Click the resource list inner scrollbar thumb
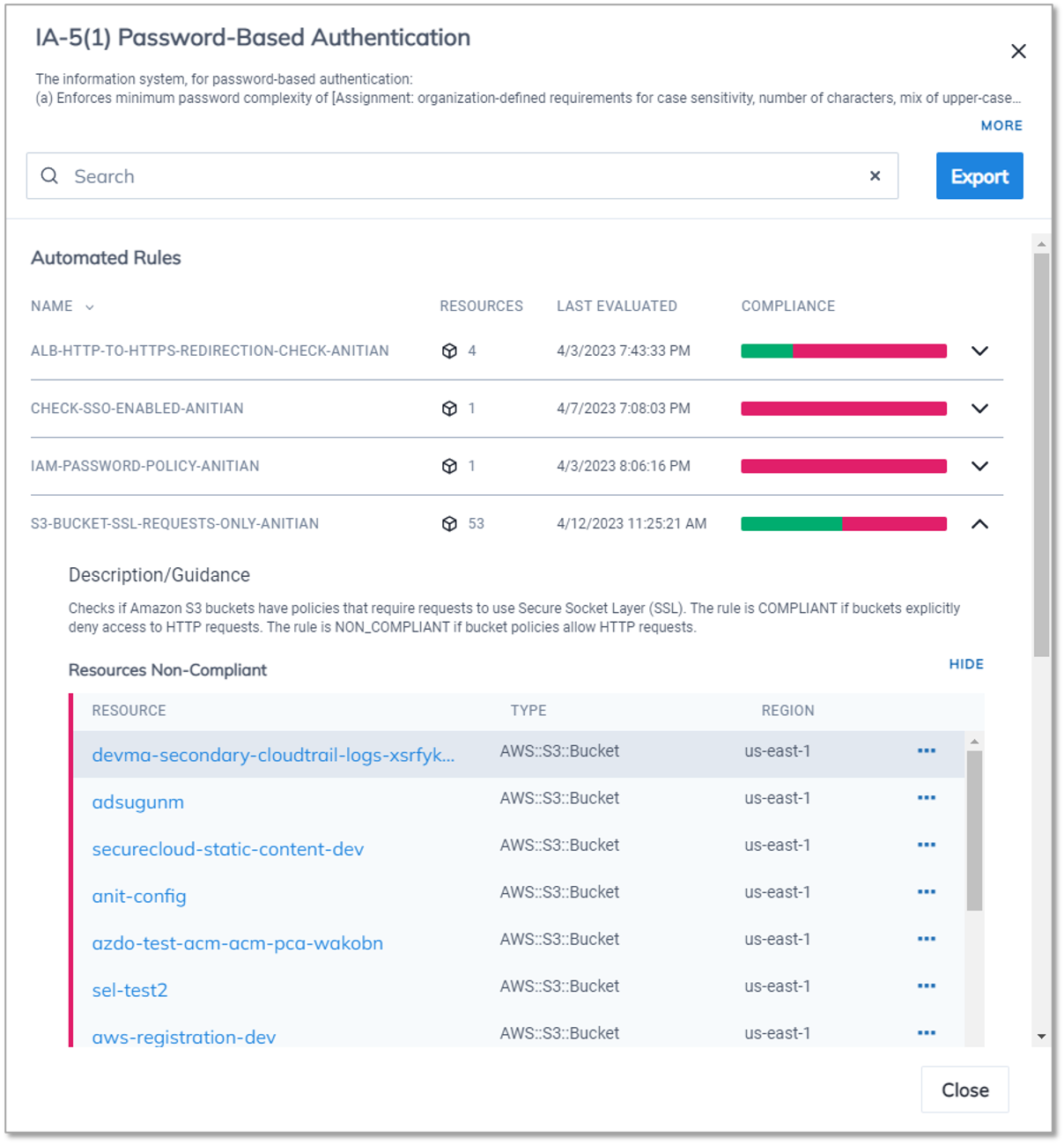The height and width of the screenshot is (1145, 1064). [974, 831]
